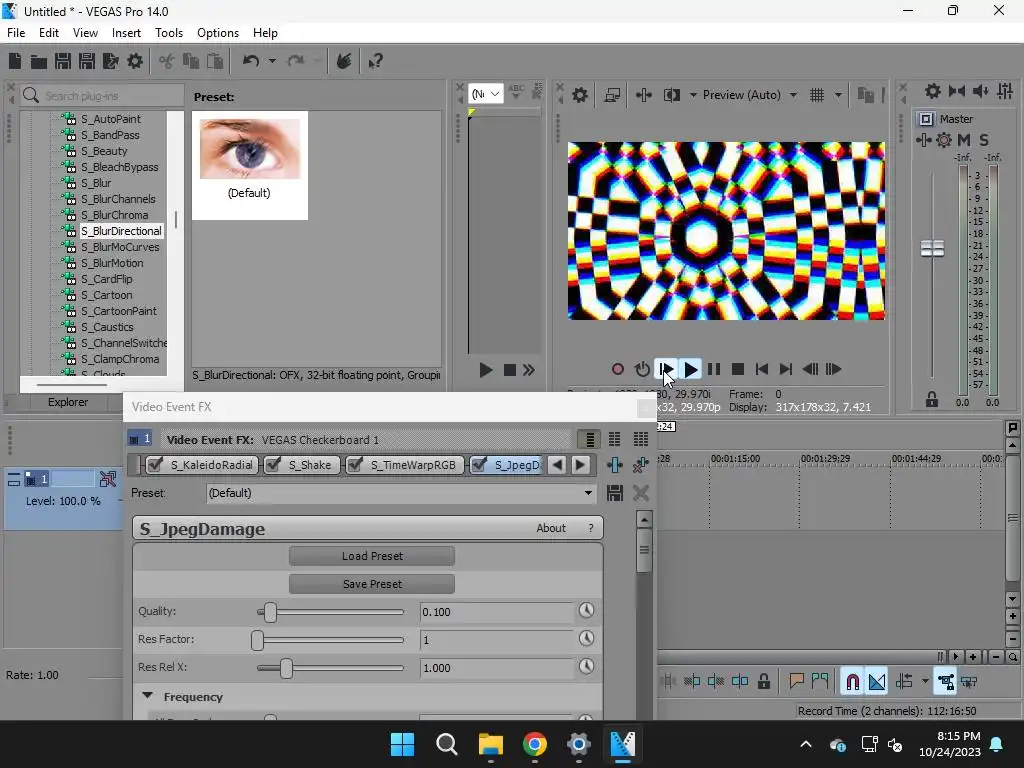Screen dimensions: 1024x768
Task: Open the overlays grid dropdown arrow
Action: (838, 95)
